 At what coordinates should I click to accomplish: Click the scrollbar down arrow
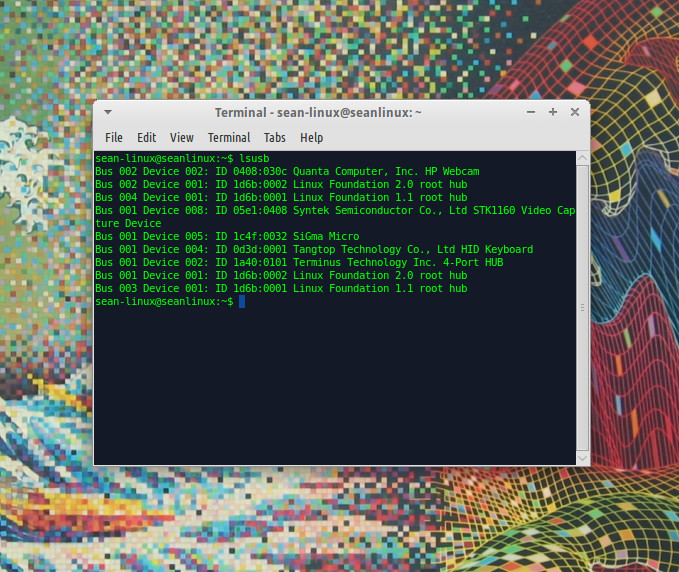pyautogui.click(x=582, y=458)
